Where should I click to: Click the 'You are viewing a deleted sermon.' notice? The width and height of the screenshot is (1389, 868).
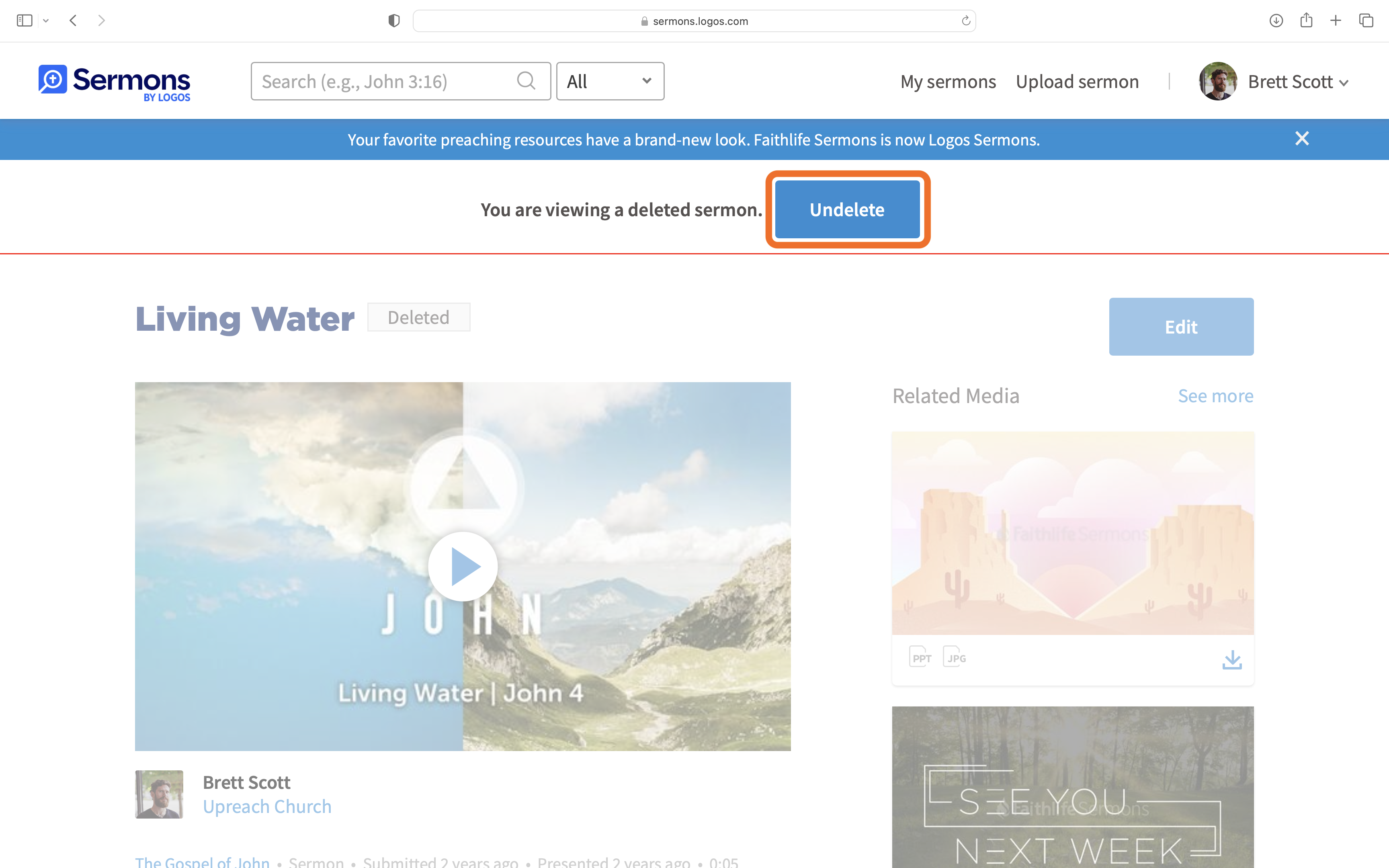click(x=621, y=209)
